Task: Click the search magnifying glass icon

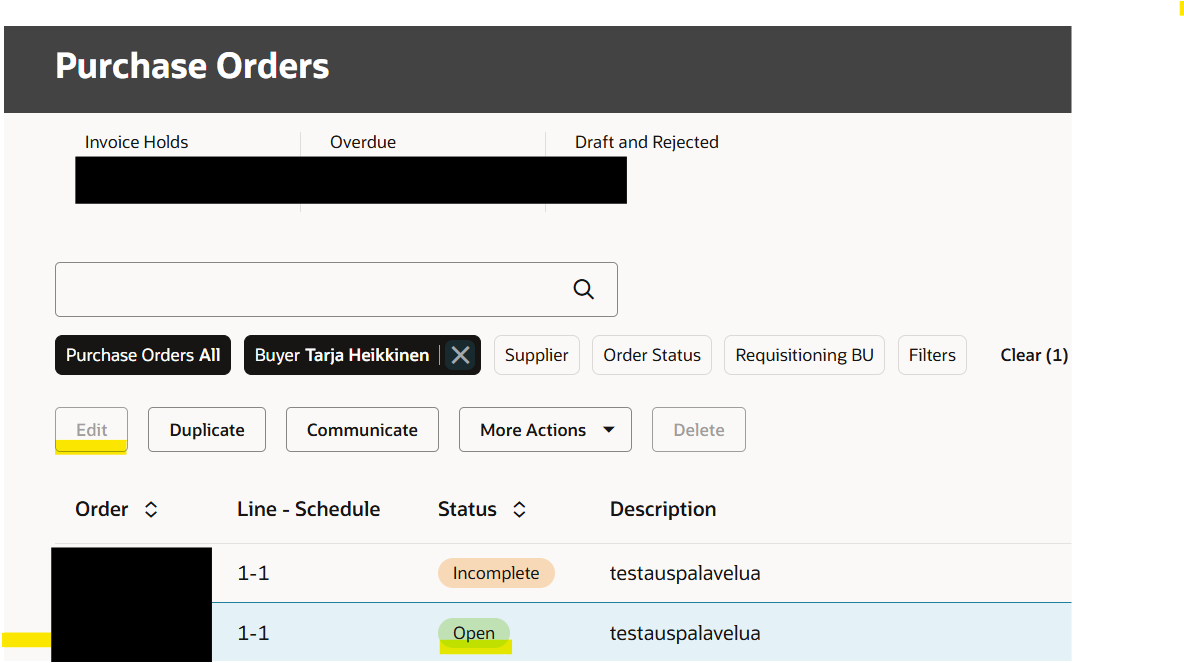Action: (x=583, y=289)
